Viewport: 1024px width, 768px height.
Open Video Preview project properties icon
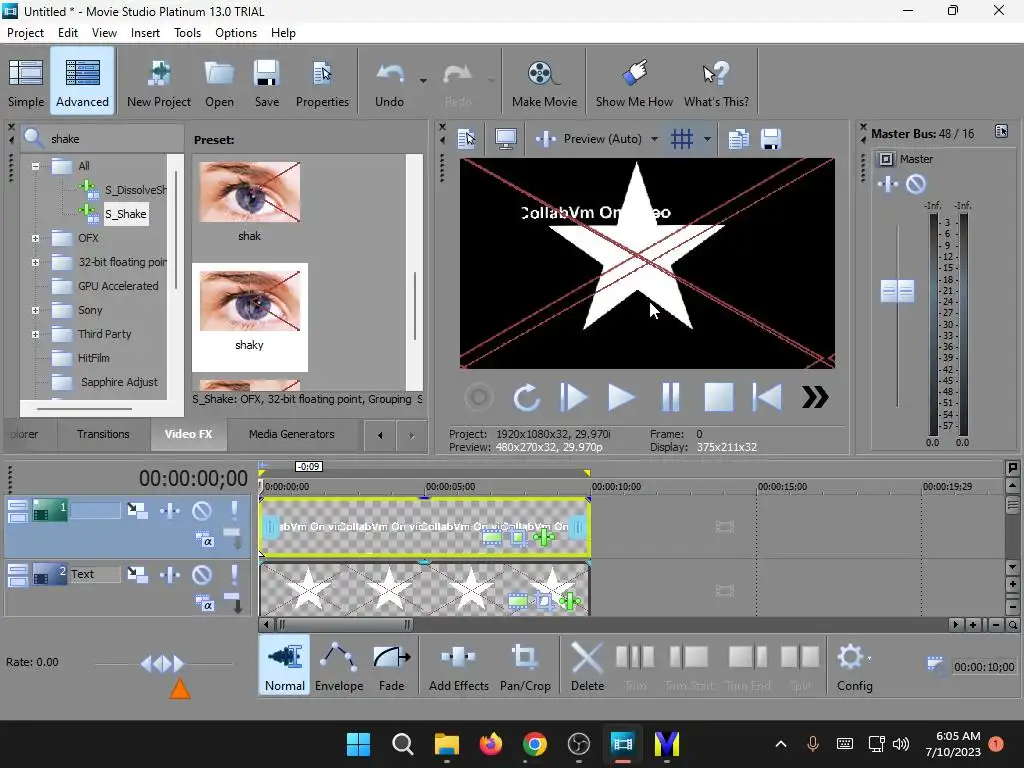467,138
